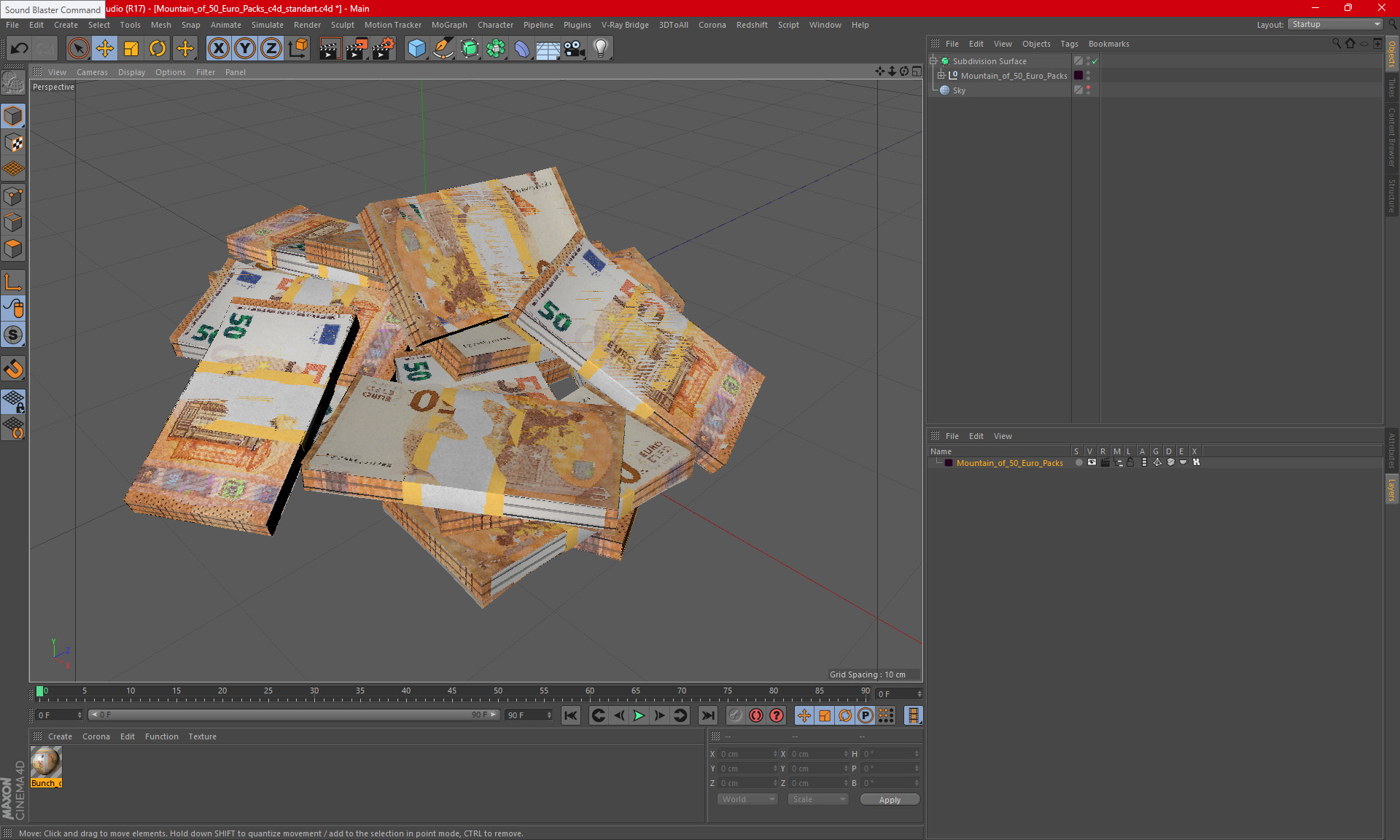The height and width of the screenshot is (840, 1400).
Task: Open the viewport Cameras menu
Action: coord(92,72)
